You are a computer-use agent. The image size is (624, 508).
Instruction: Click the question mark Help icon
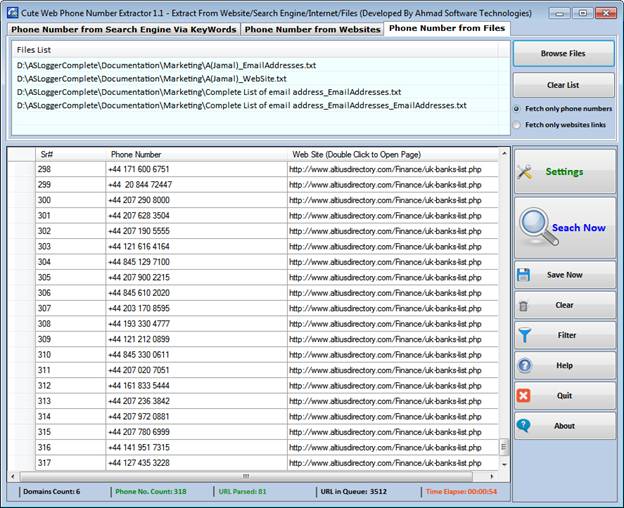(524, 366)
